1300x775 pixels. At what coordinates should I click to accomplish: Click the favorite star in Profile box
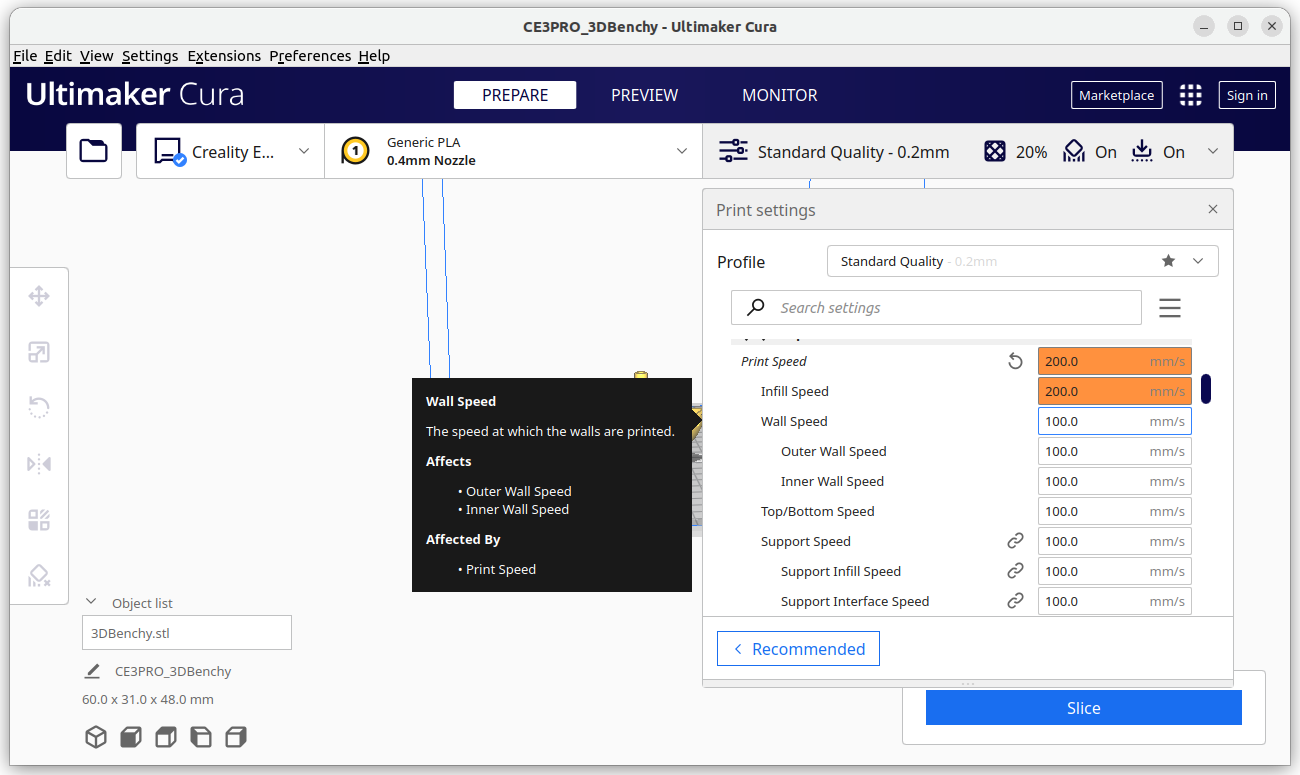coord(1168,261)
